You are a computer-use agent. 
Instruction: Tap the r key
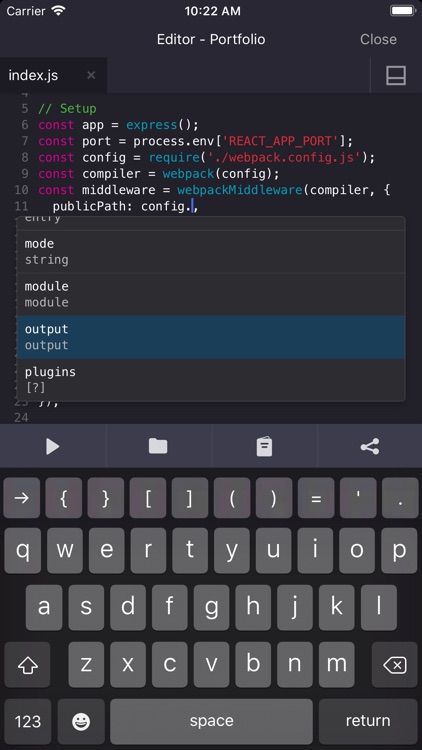click(x=148, y=550)
